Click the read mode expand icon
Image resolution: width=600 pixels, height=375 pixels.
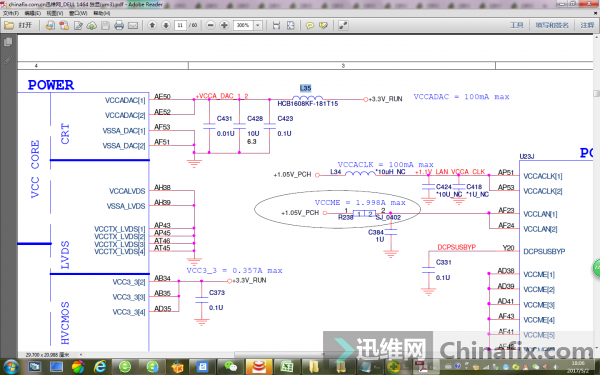(343, 25)
